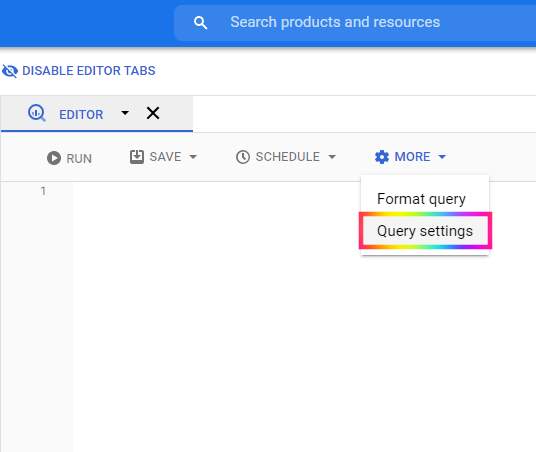Click line 1 in the editor gutter
The width and height of the screenshot is (536, 452).
click(x=43, y=191)
